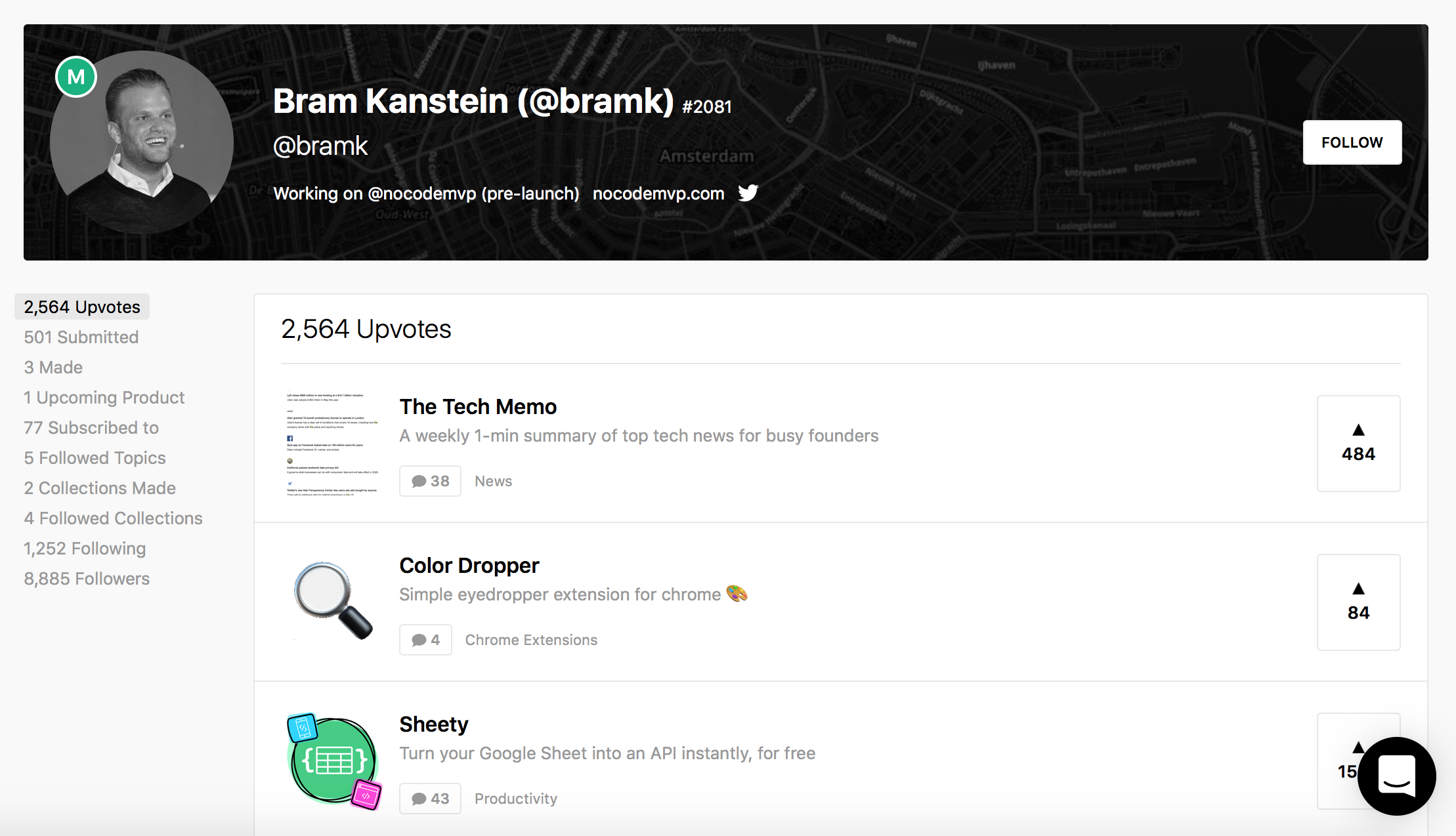
Task: Open the Color Dropper title
Action: 469,566
